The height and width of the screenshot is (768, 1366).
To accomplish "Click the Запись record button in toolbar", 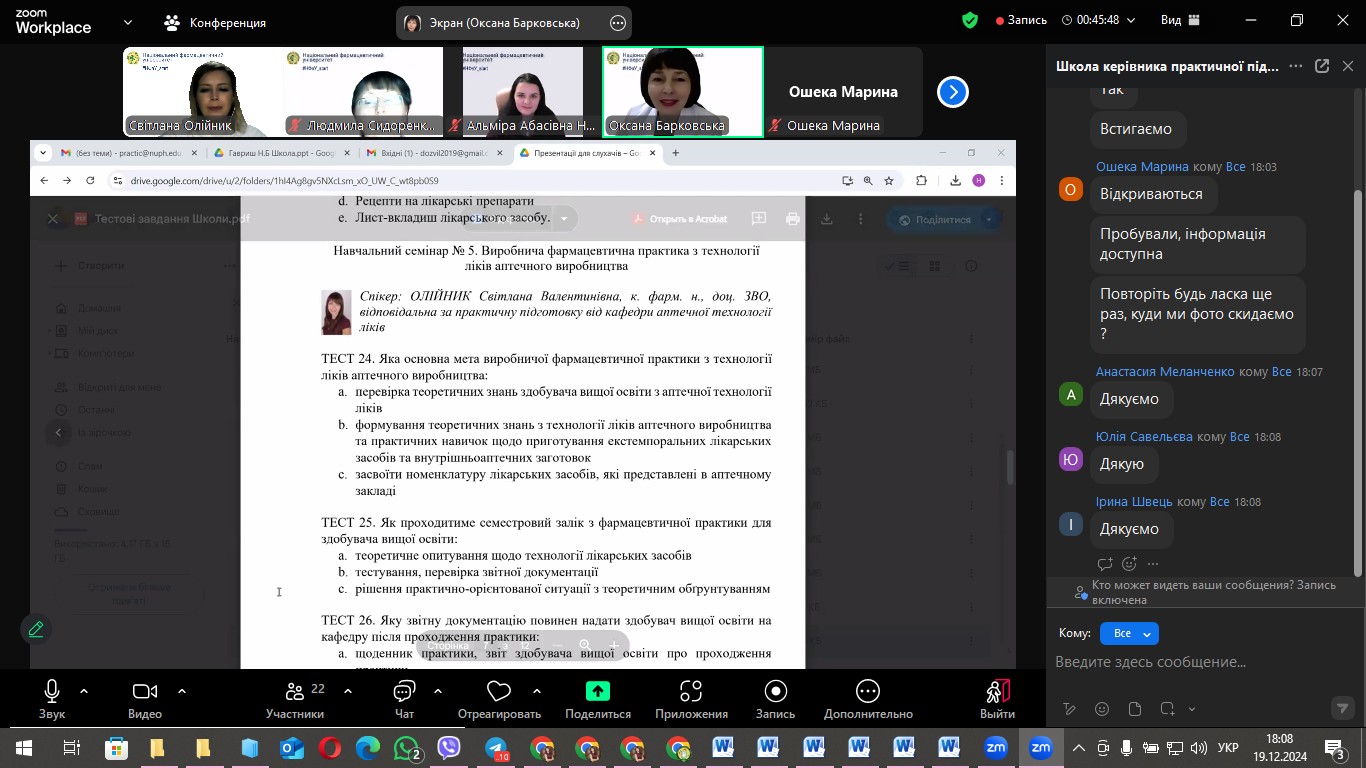I will point(775,699).
